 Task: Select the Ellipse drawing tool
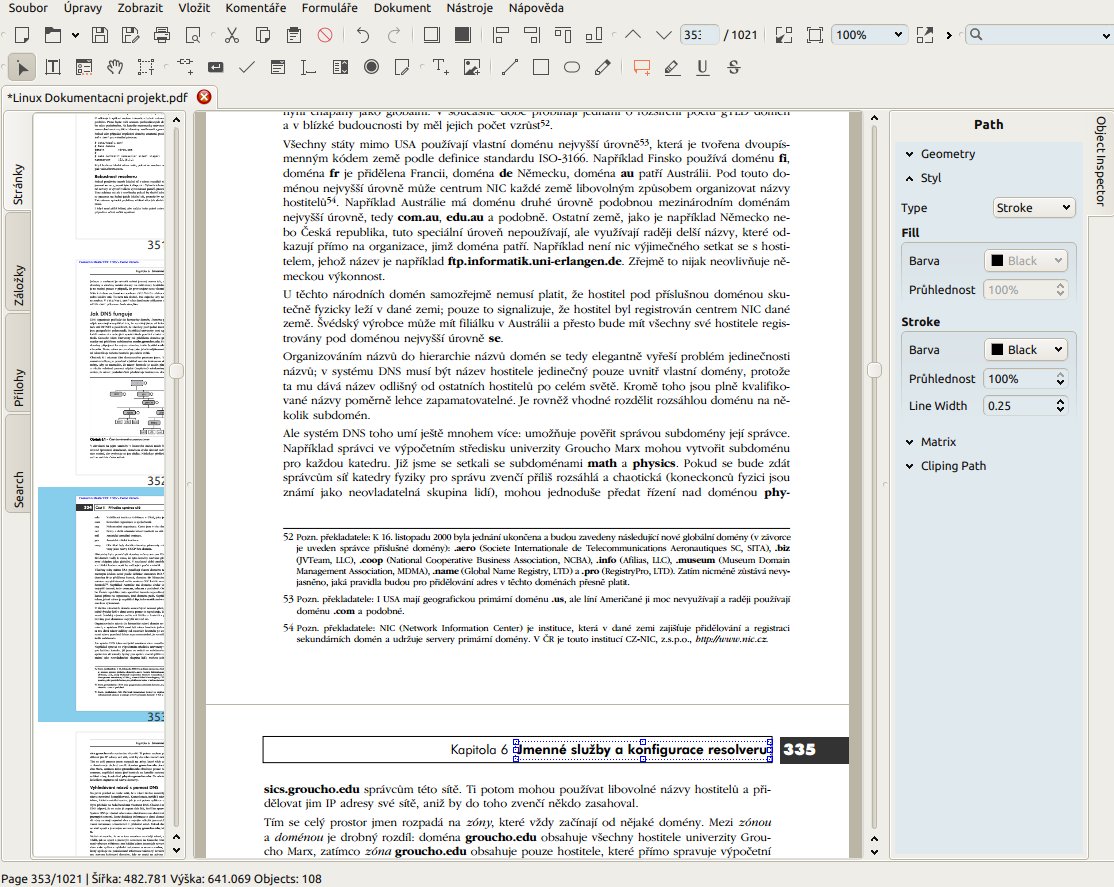(572, 67)
